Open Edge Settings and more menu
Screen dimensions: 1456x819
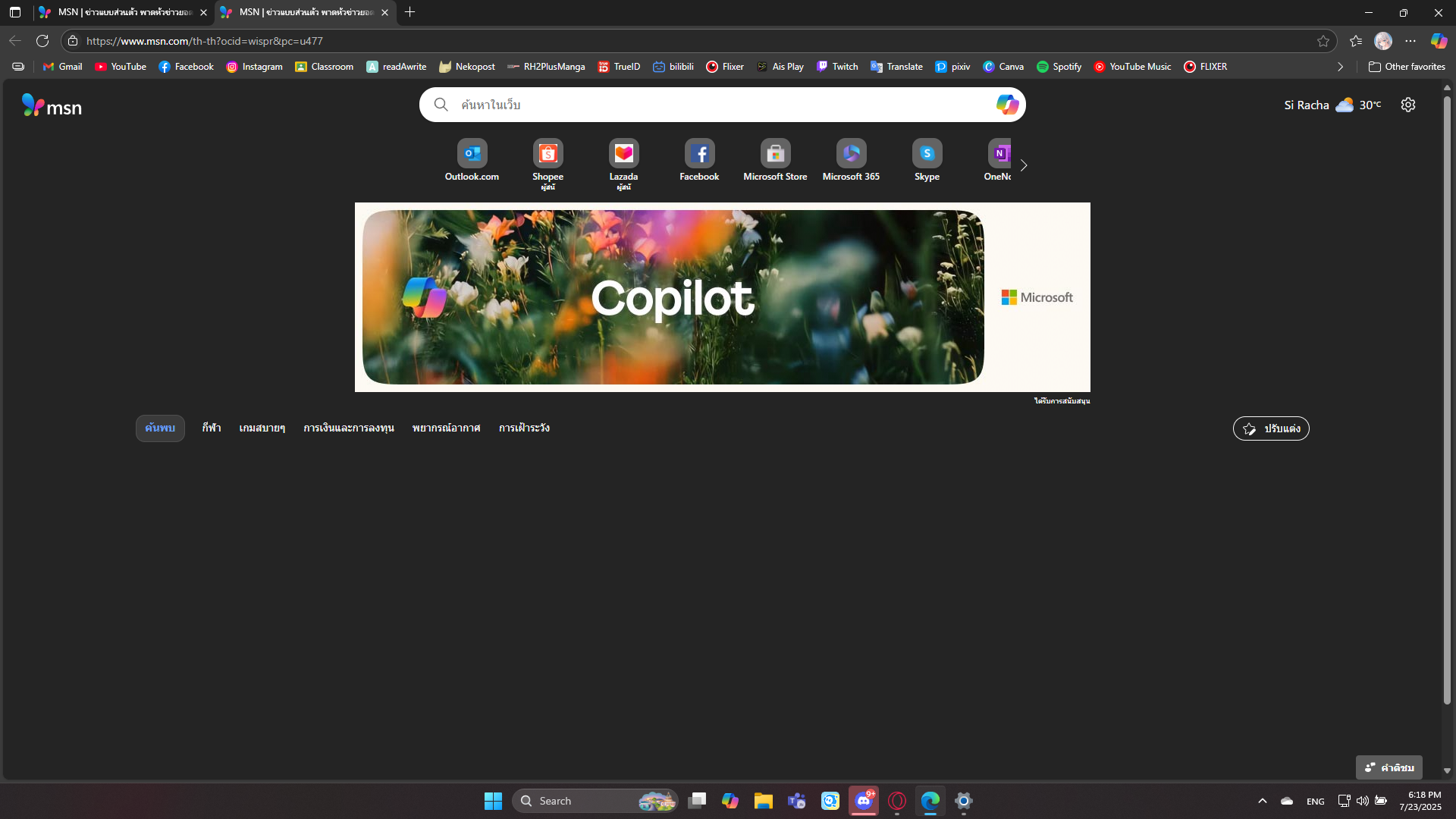(1410, 41)
